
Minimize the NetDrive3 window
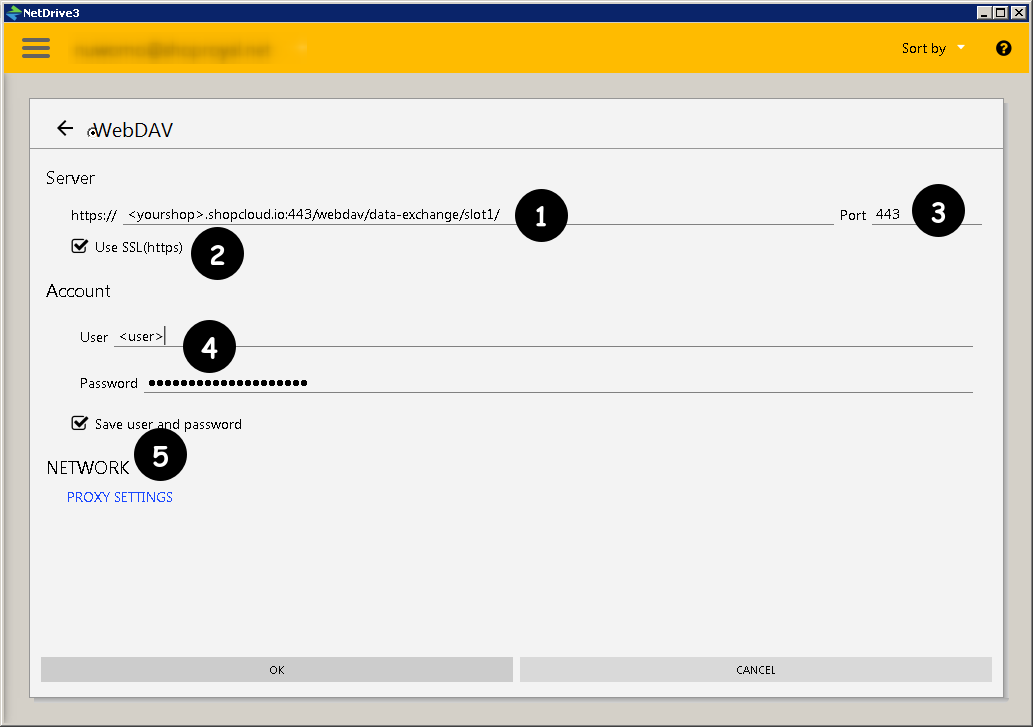point(985,12)
